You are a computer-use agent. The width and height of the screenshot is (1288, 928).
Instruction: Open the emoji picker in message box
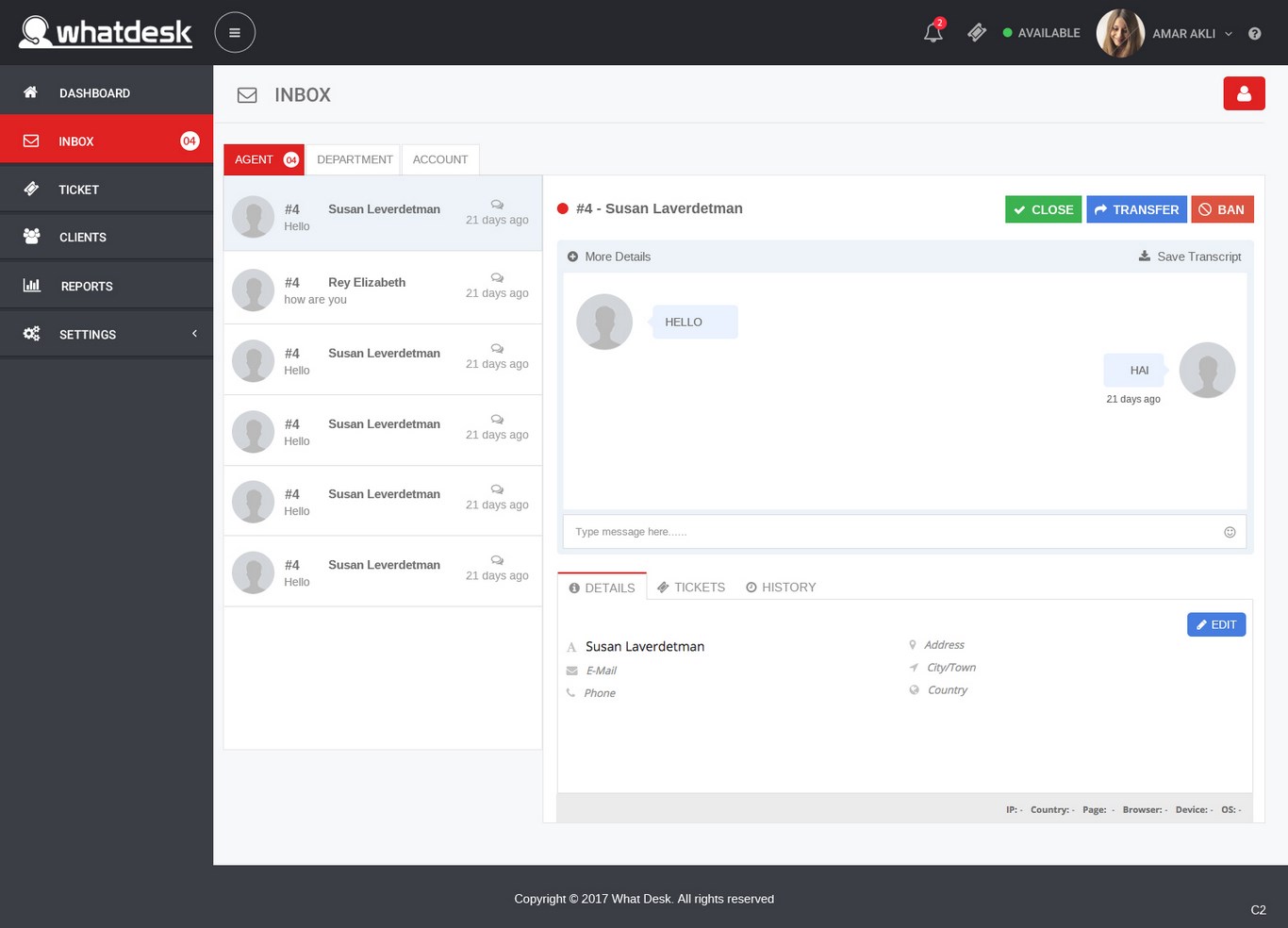(1230, 532)
